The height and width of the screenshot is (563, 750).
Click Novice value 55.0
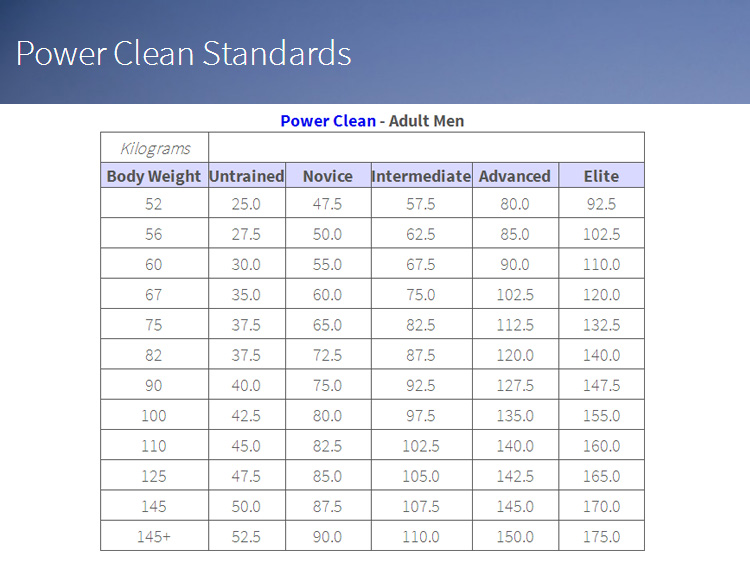[328, 265]
